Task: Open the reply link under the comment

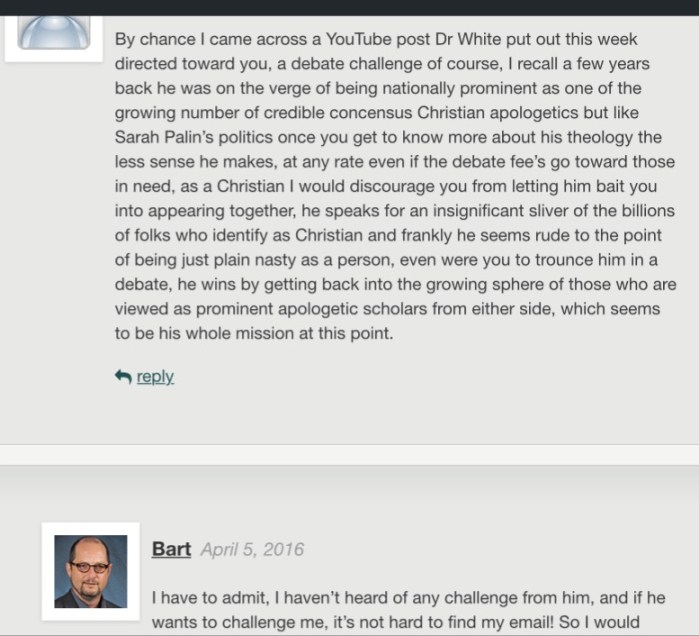Action: tap(155, 377)
